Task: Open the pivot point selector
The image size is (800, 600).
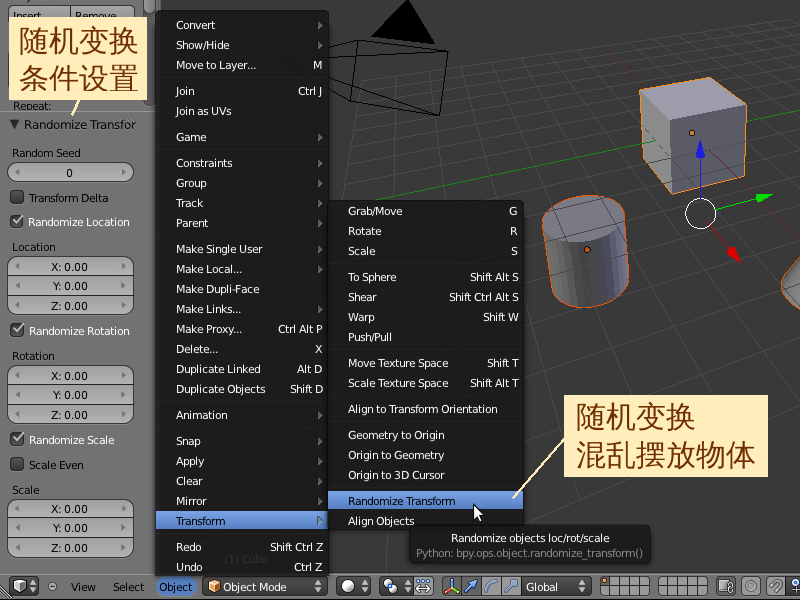Action: tap(396, 586)
